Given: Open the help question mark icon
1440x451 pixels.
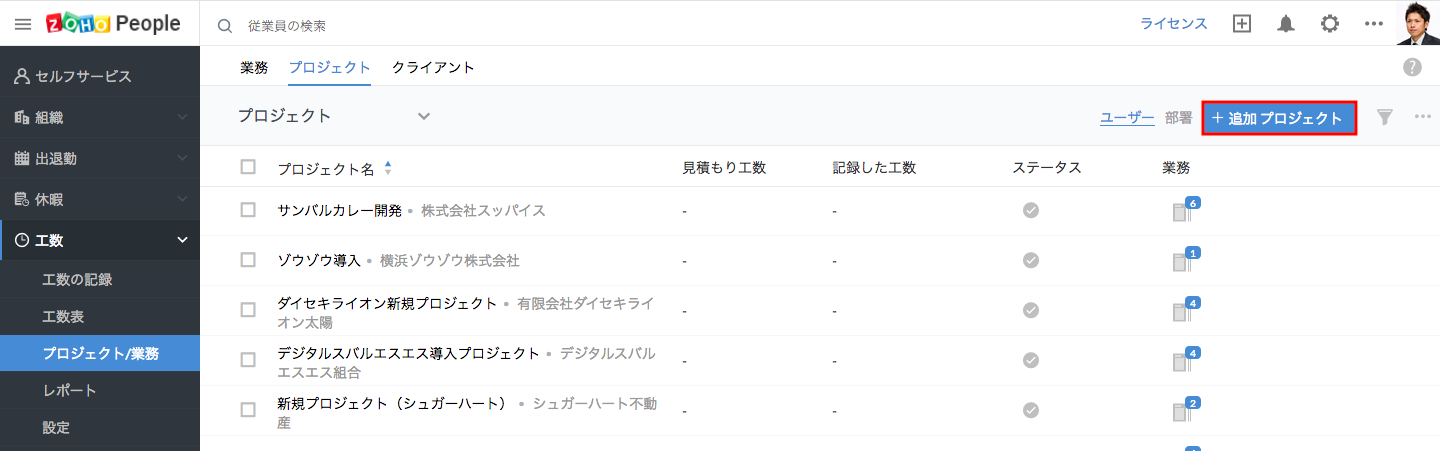Looking at the screenshot, I should click(1412, 67).
